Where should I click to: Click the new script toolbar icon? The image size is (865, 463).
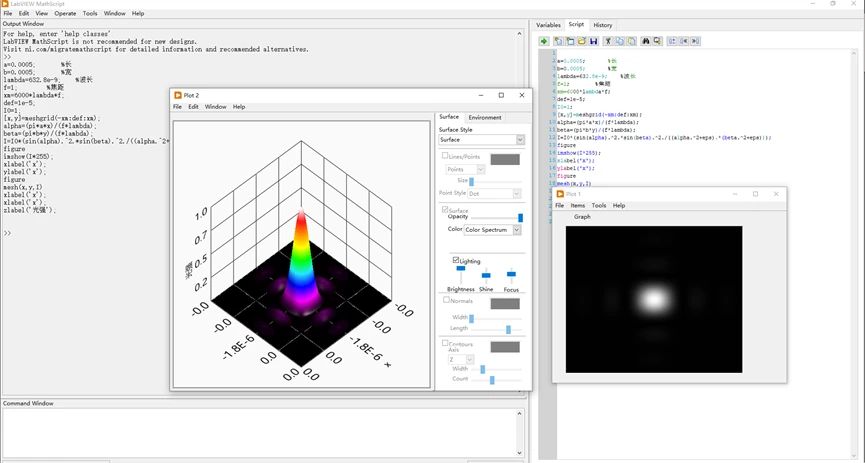coord(558,41)
